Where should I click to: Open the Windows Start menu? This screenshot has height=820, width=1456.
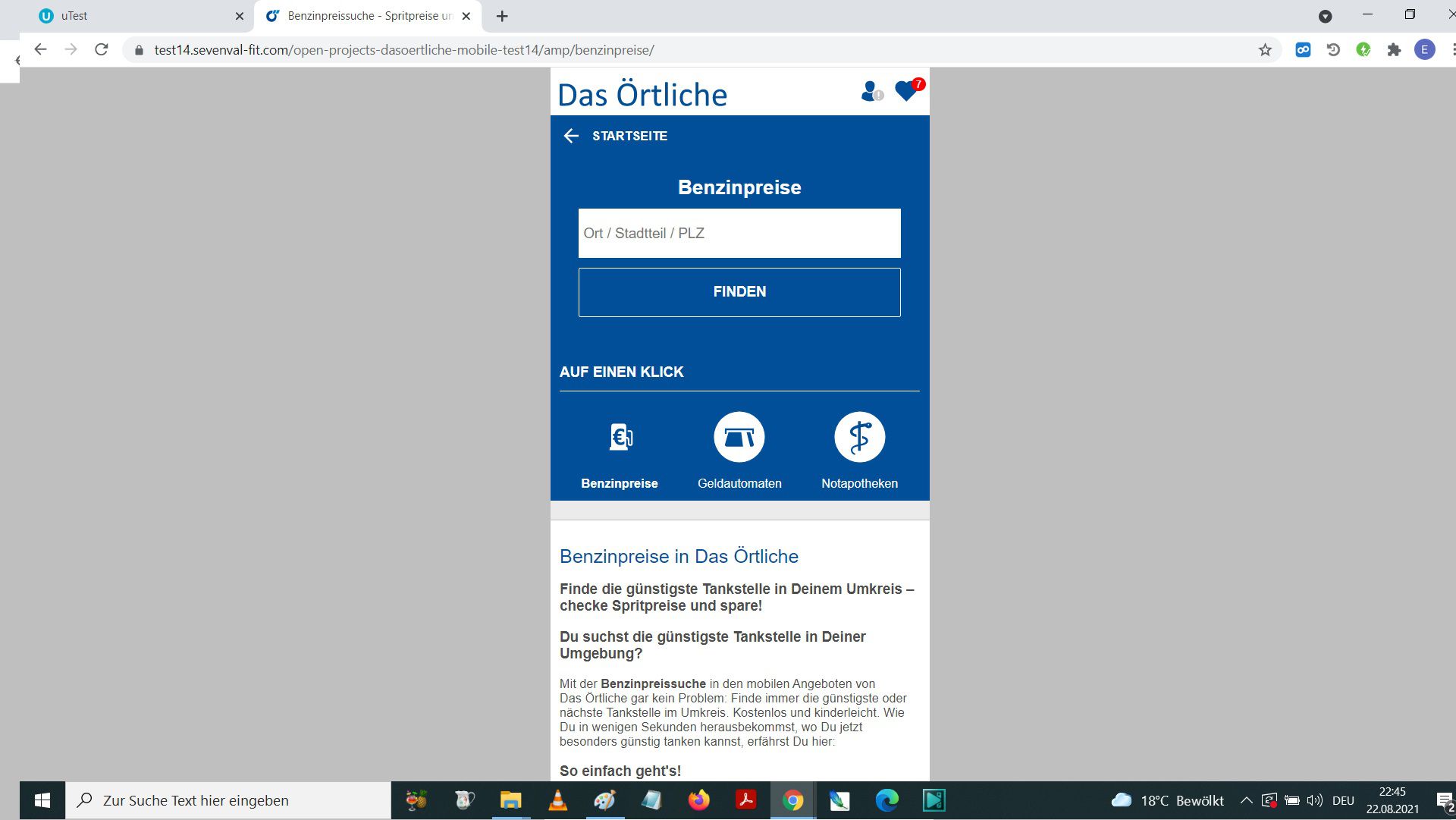[42, 800]
